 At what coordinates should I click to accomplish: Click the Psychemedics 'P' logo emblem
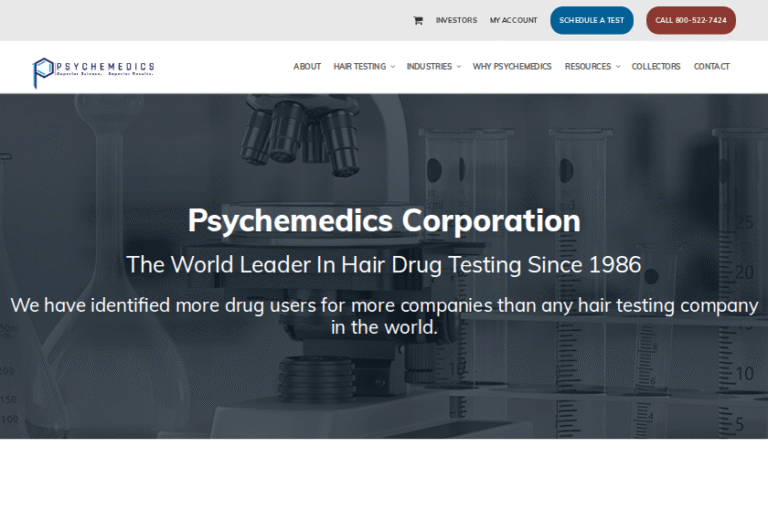43,70
